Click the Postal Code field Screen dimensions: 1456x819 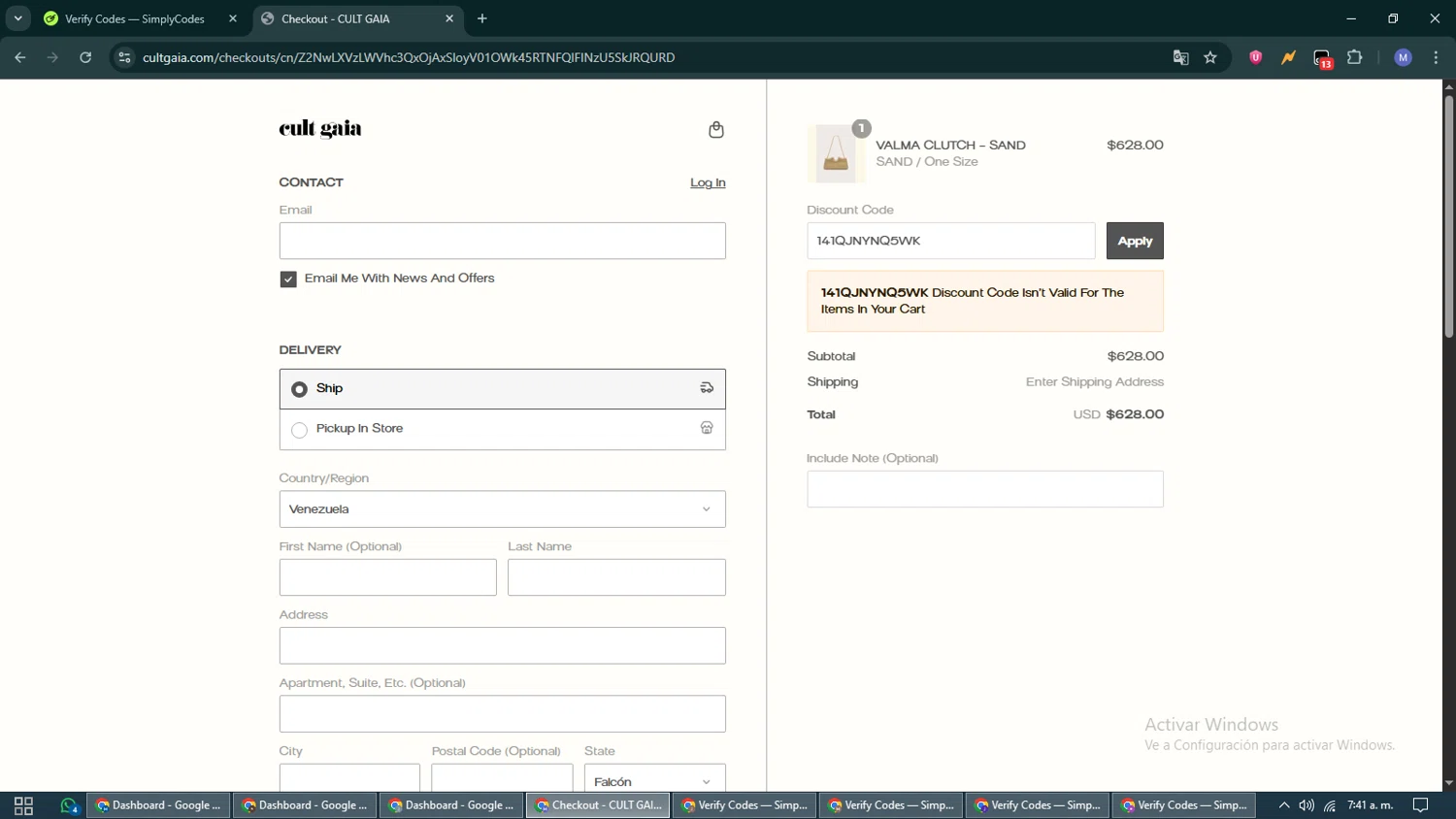click(x=502, y=778)
